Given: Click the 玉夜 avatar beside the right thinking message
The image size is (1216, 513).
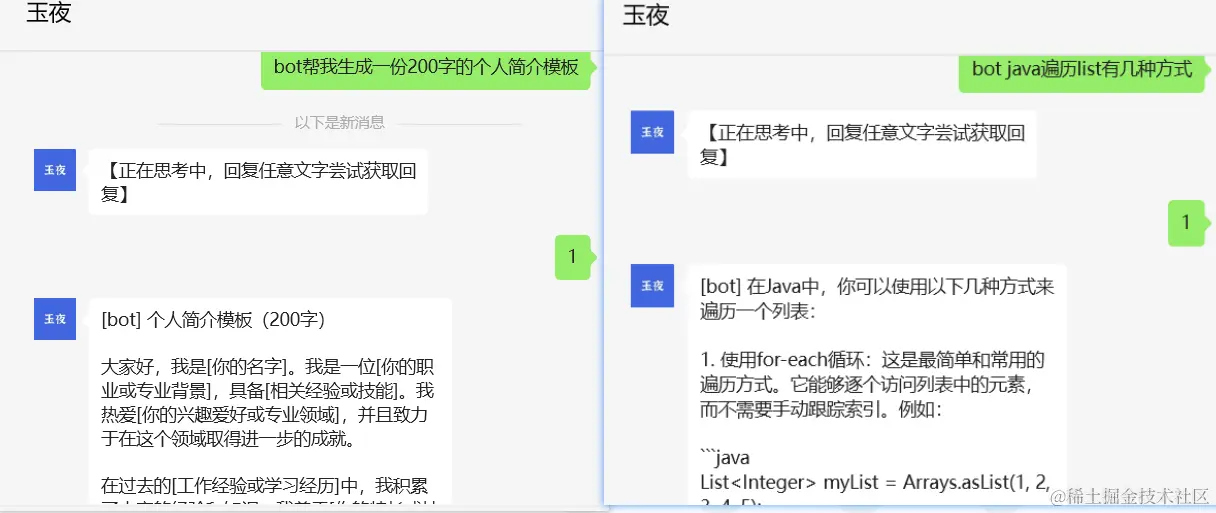Looking at the screenshot, I should pos(652,132).
